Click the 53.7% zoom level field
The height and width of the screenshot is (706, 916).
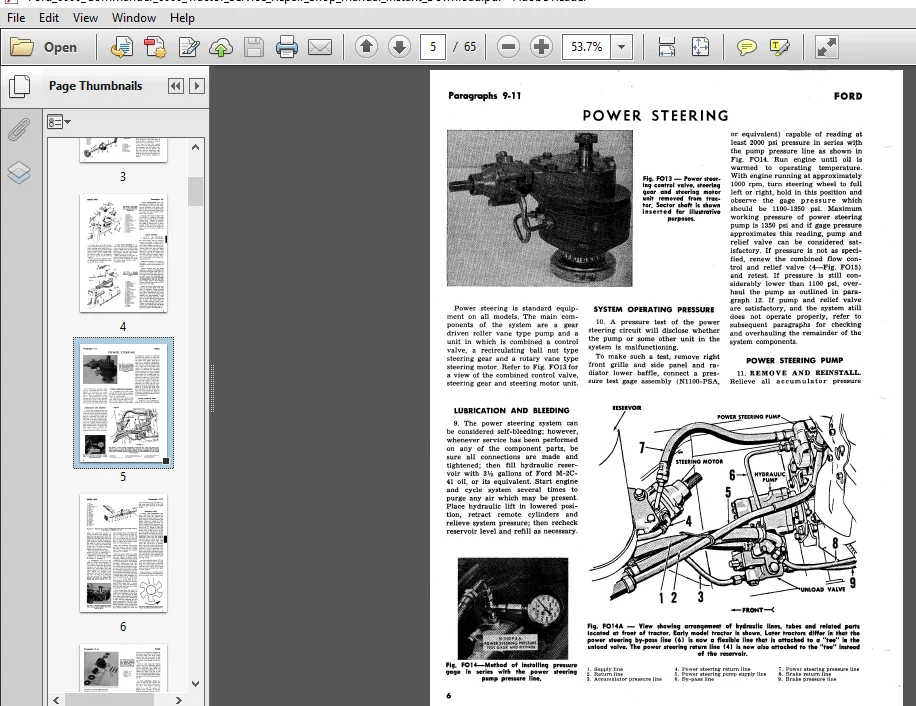point(587,47)
